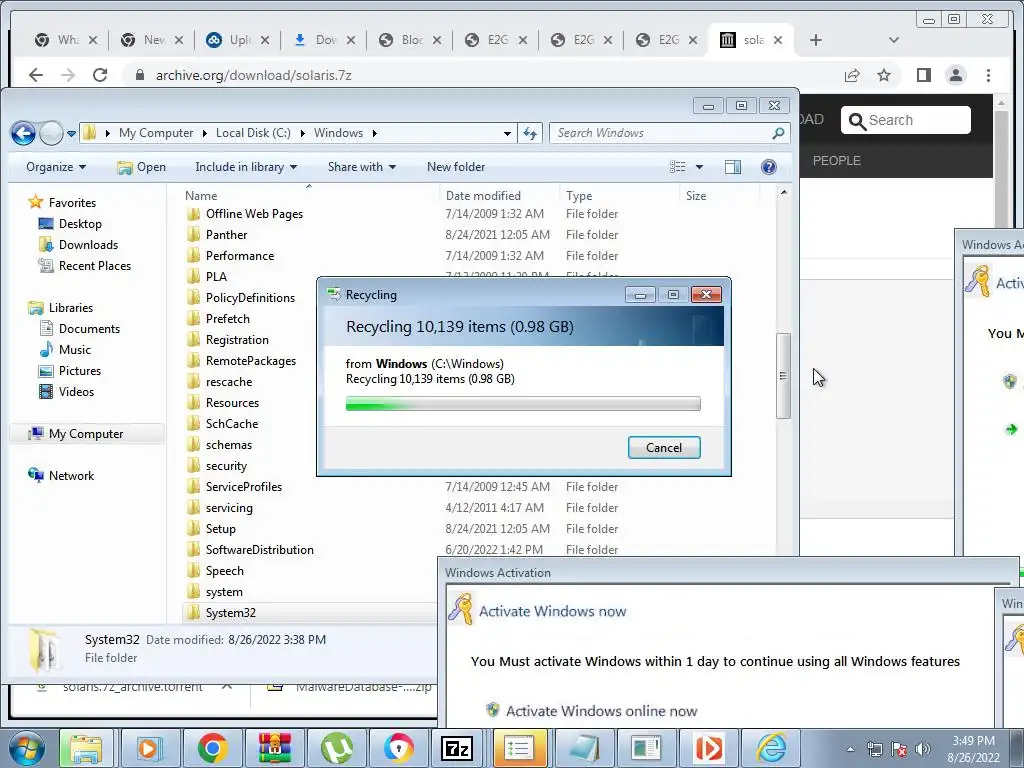Show hidden tray icons arrow
Screen dimensions: 1024x768
coord(850,749)
